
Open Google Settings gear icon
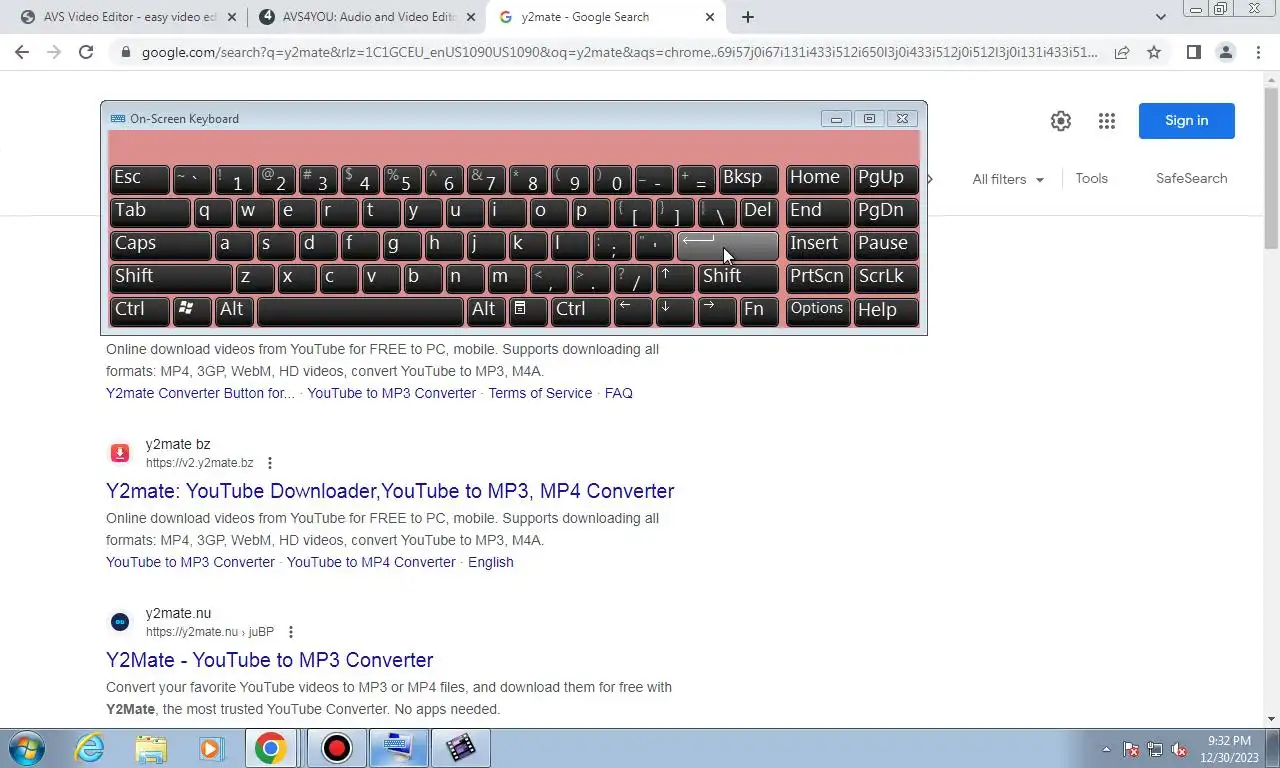tap(1061, 121)
